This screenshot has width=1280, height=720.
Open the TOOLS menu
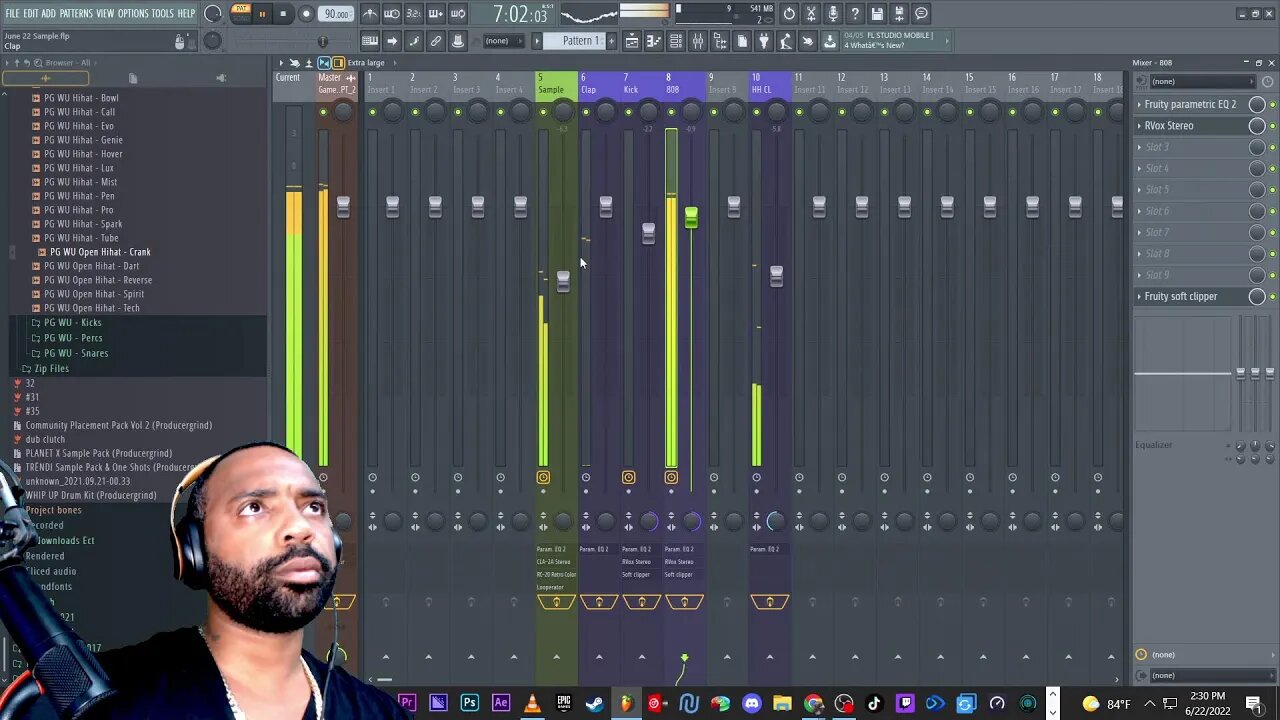[x=163, y=14]
